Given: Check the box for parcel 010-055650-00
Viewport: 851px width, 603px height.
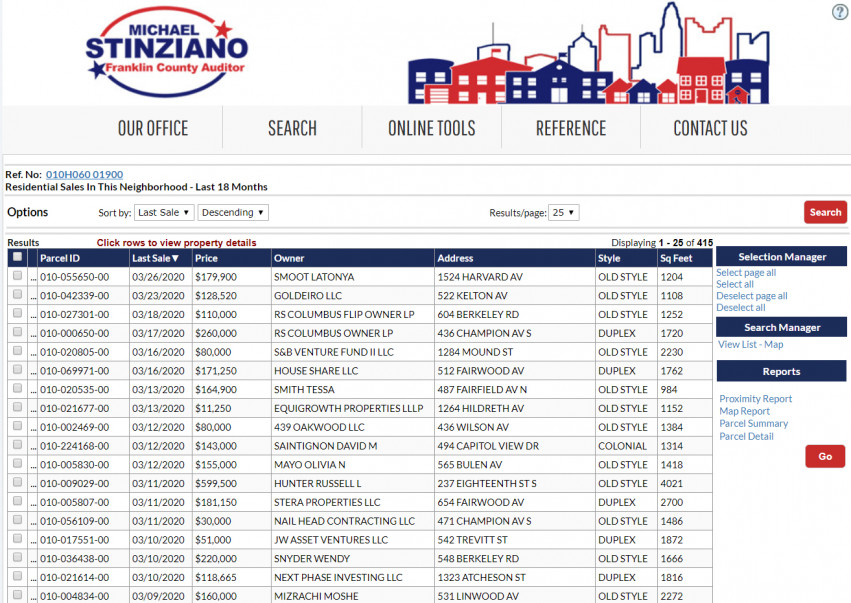Looking at the screenshot, I should tap(17, 276).
